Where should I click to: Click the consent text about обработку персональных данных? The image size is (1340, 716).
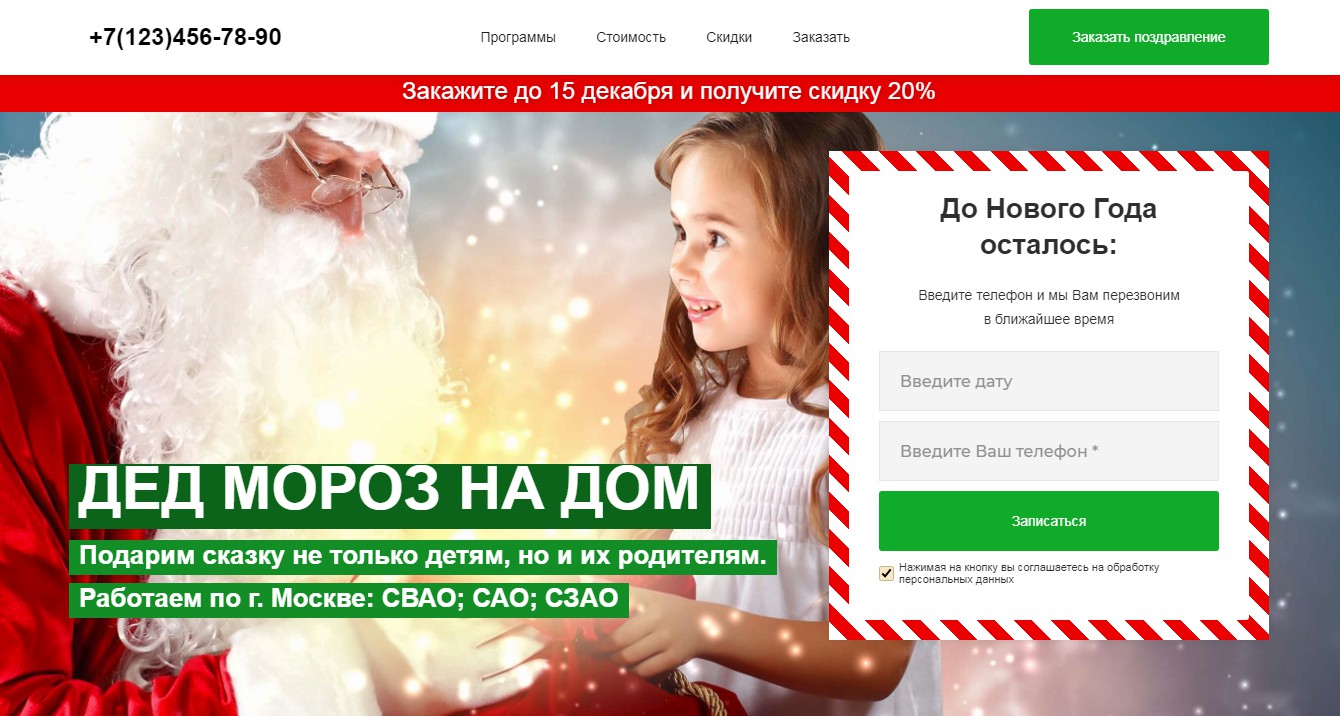tap(1029, 573)
